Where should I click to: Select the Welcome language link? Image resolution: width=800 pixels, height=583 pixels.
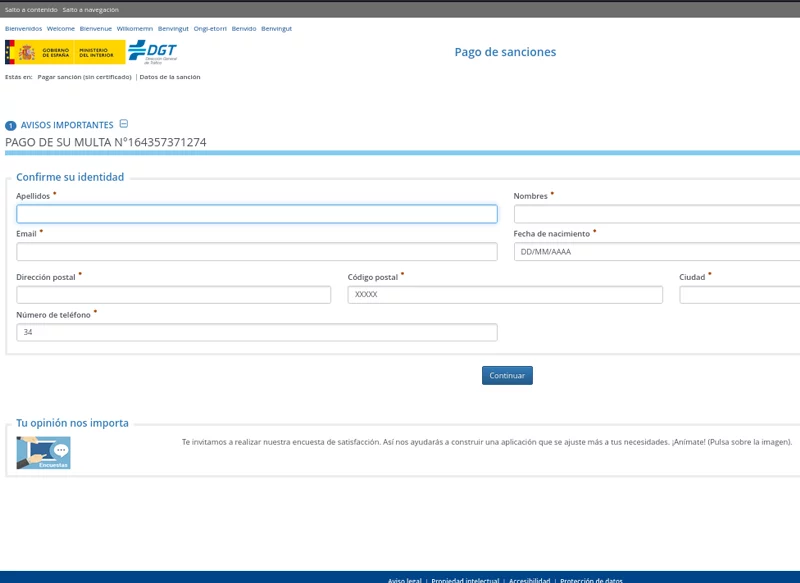pos(61,29)
